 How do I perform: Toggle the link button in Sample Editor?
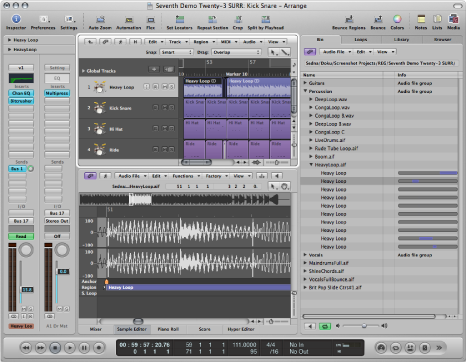[x=90, y=176]
